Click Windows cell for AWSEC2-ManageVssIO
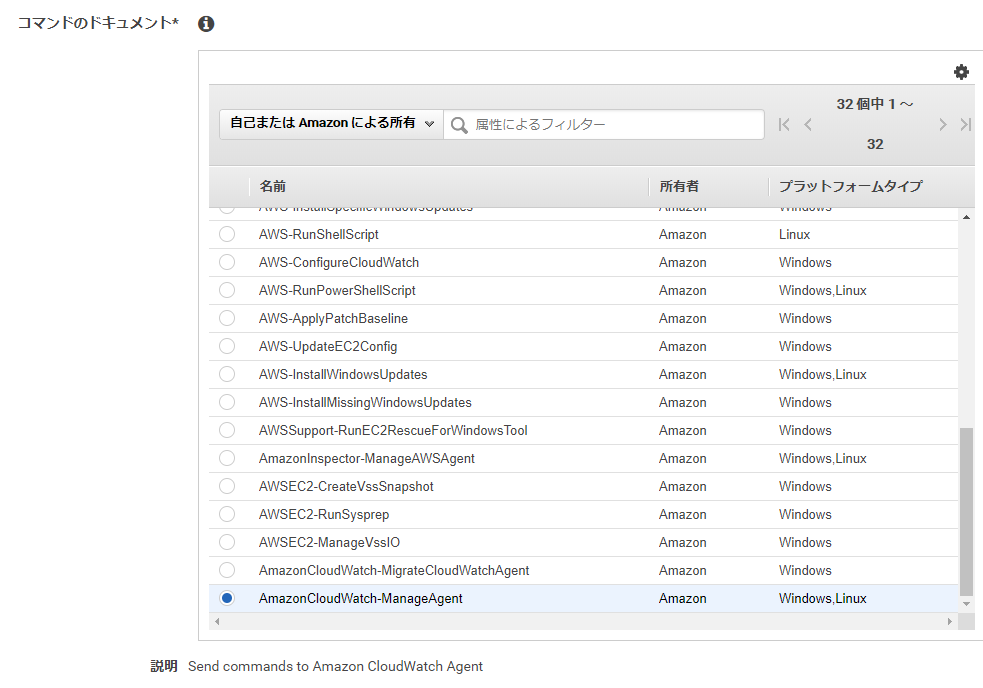983x688 pixels. [x=805, y=542]
